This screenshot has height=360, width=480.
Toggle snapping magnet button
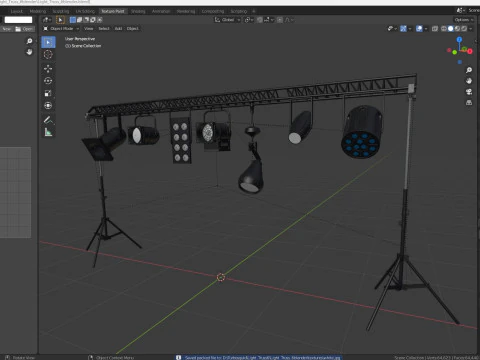[x=260, y=20]
